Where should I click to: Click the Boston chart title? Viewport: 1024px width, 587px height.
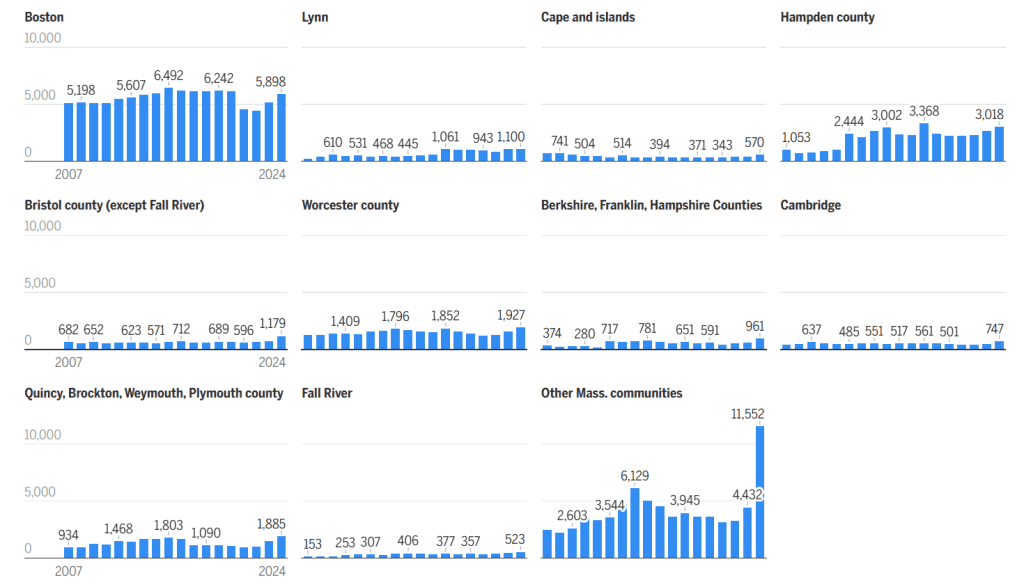tap(45, 17)
